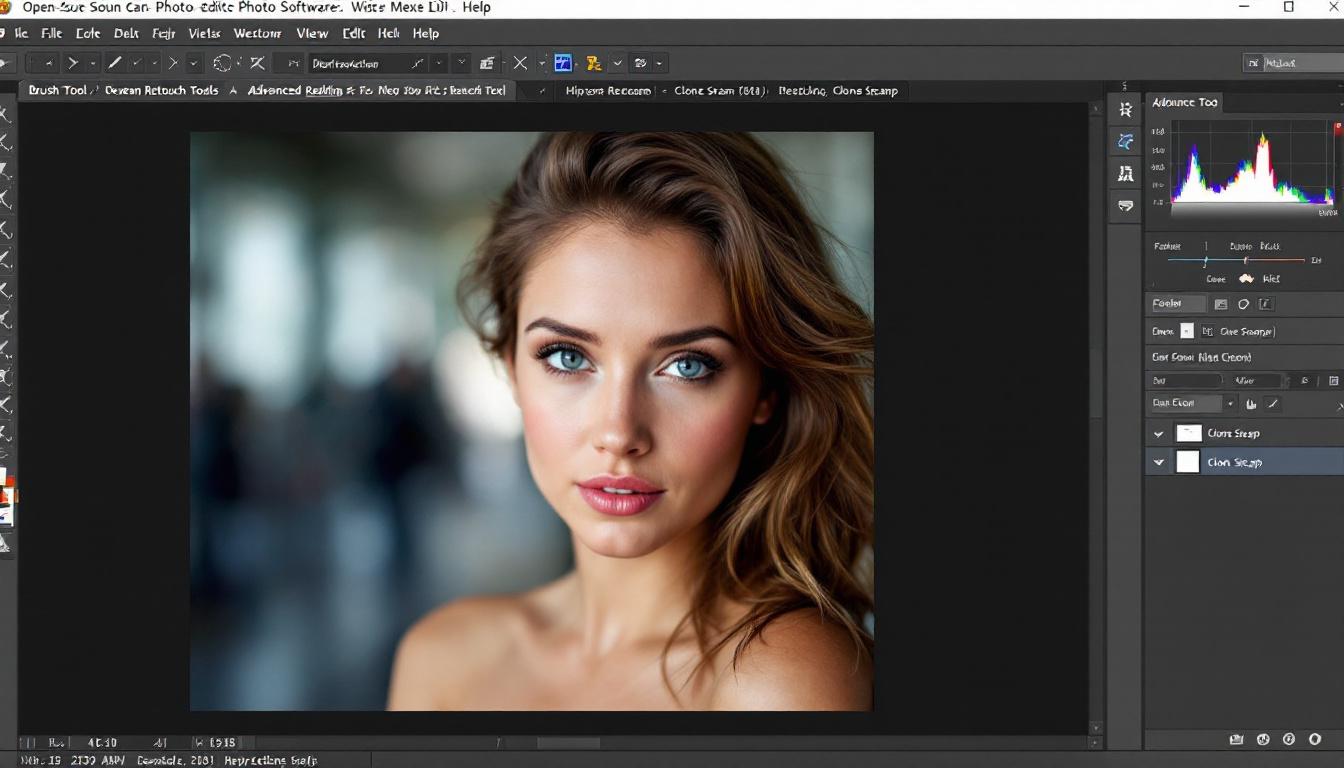Collapse the highlighted 'Clon Sreap' layer chevron

coord(1159,463)
